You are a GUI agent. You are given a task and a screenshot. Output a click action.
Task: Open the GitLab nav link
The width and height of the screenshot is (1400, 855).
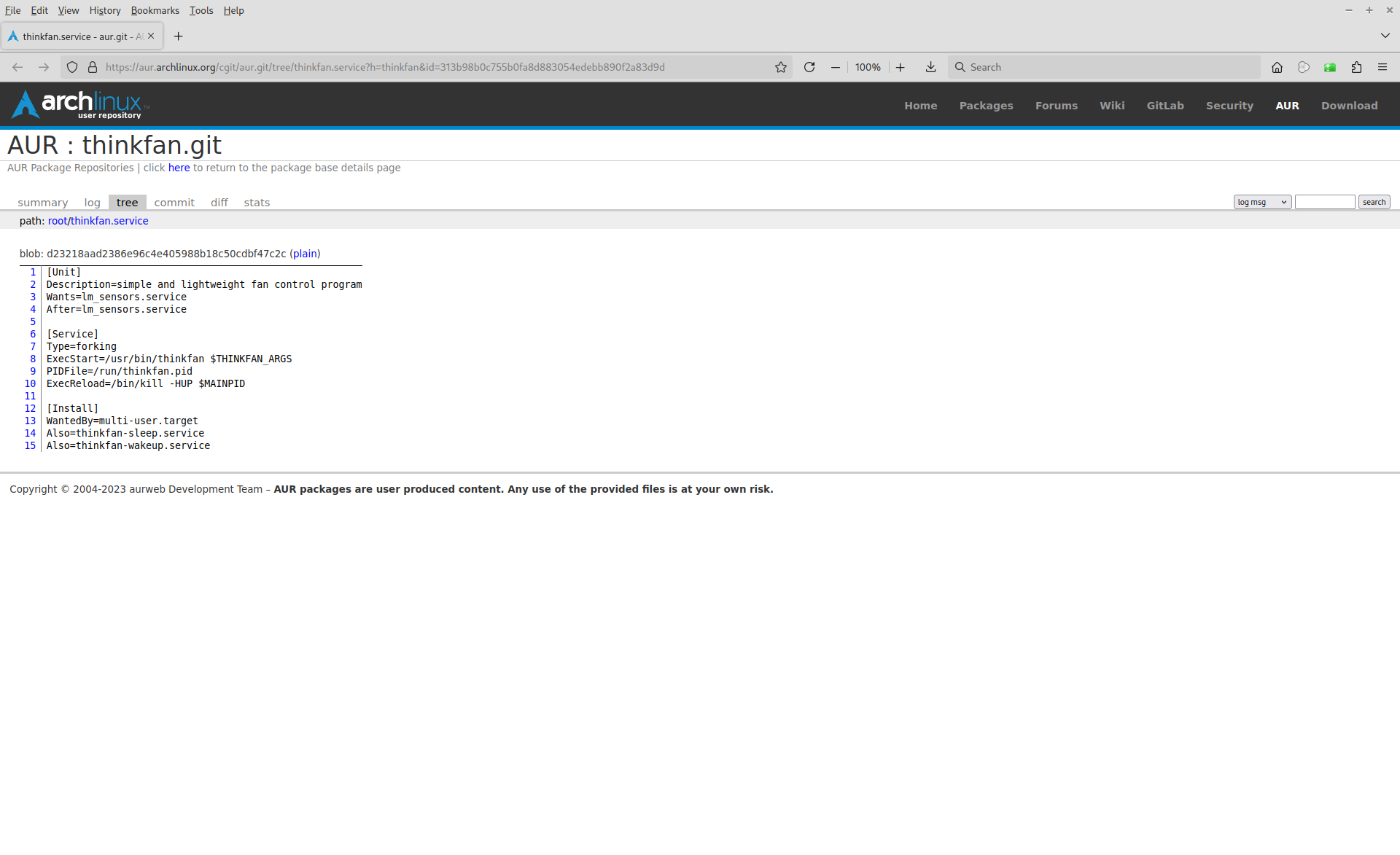coord(1165,106)
